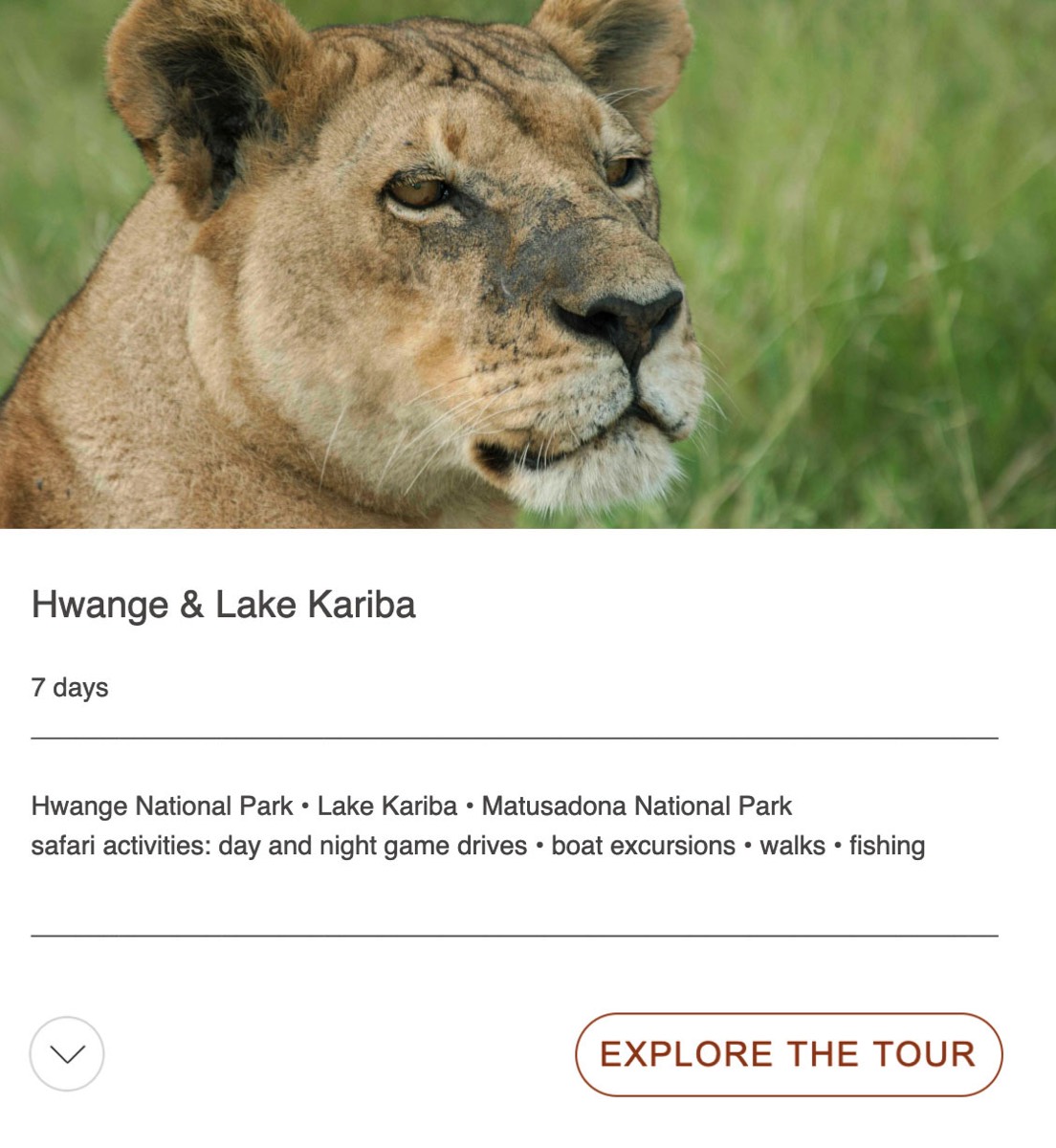
Task: Select the 7 days duration text
Action: tap(70, 688)
